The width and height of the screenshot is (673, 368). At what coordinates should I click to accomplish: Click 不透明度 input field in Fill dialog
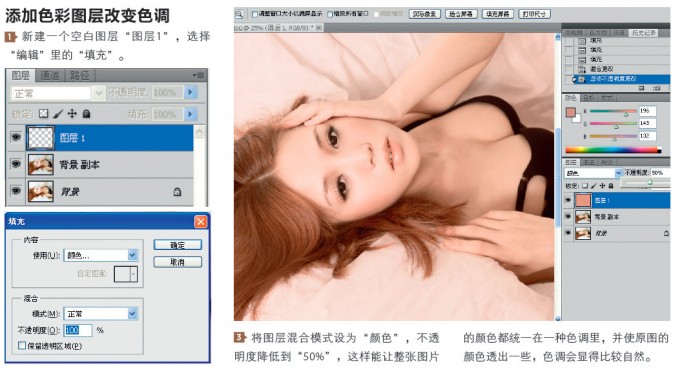tap(78, 330)
